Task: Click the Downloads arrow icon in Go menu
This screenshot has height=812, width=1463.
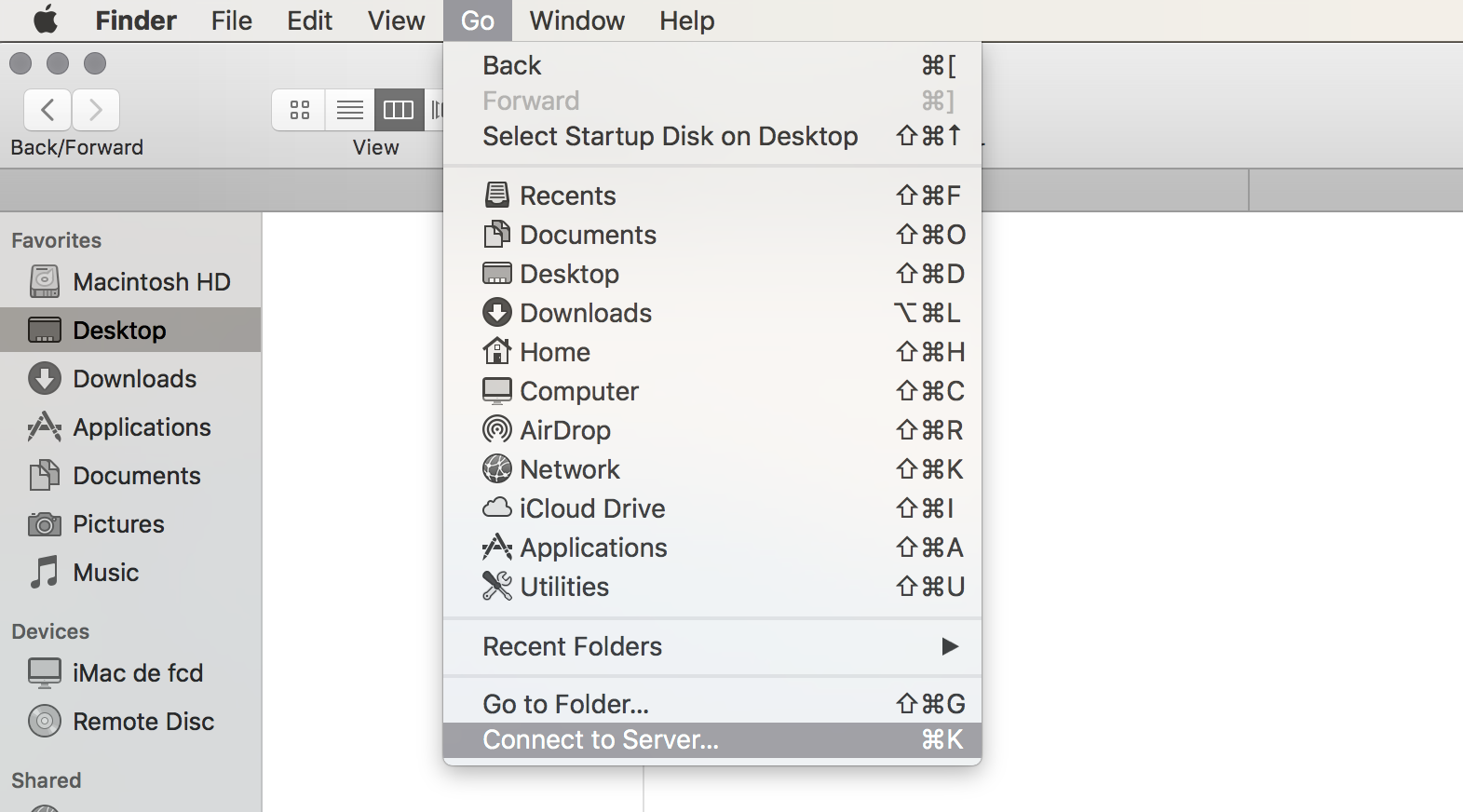Action: (x=497, y=312)
